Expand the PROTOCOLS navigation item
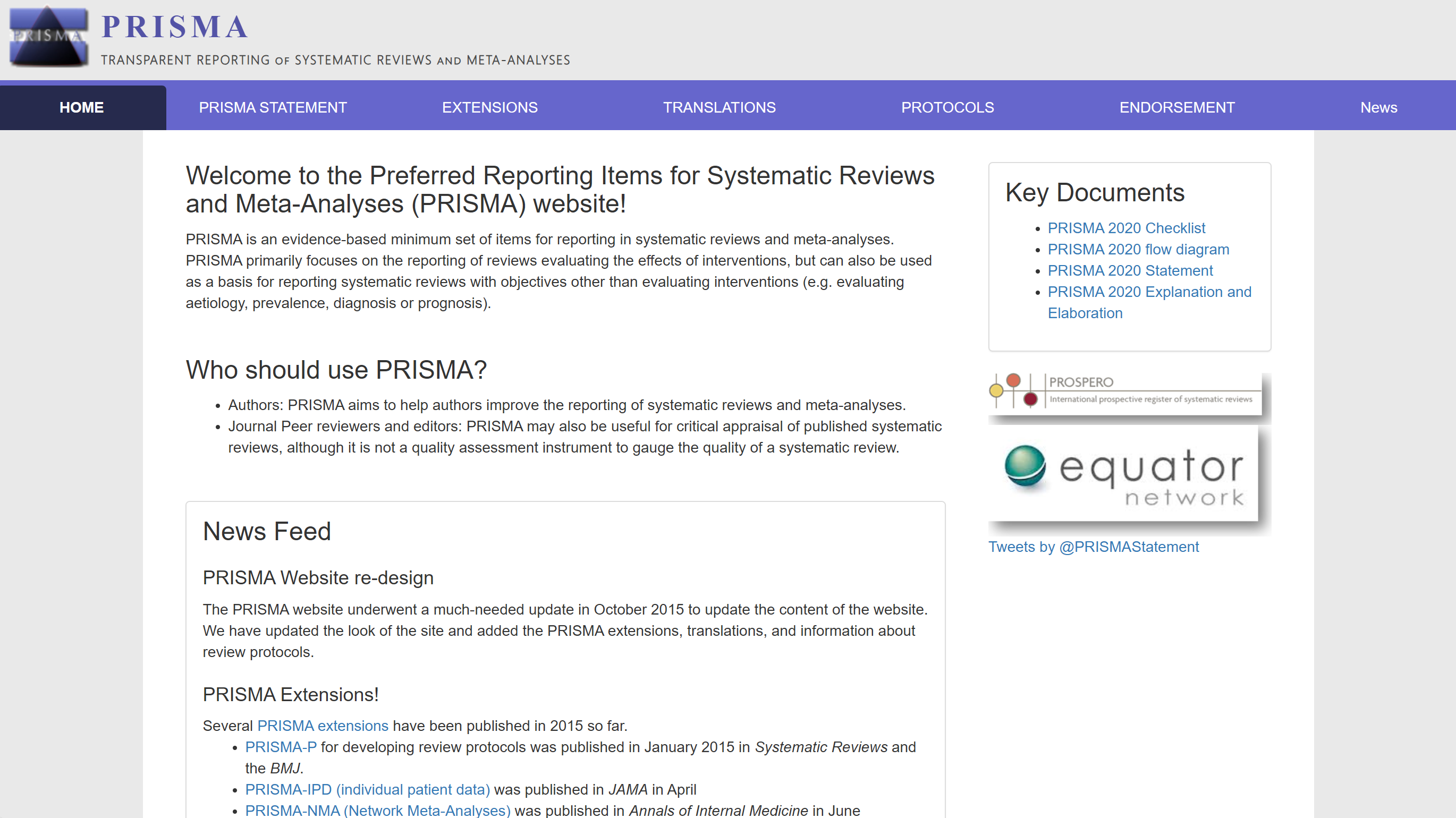This screenshot has height=818, width=1456. coord(947,107)
